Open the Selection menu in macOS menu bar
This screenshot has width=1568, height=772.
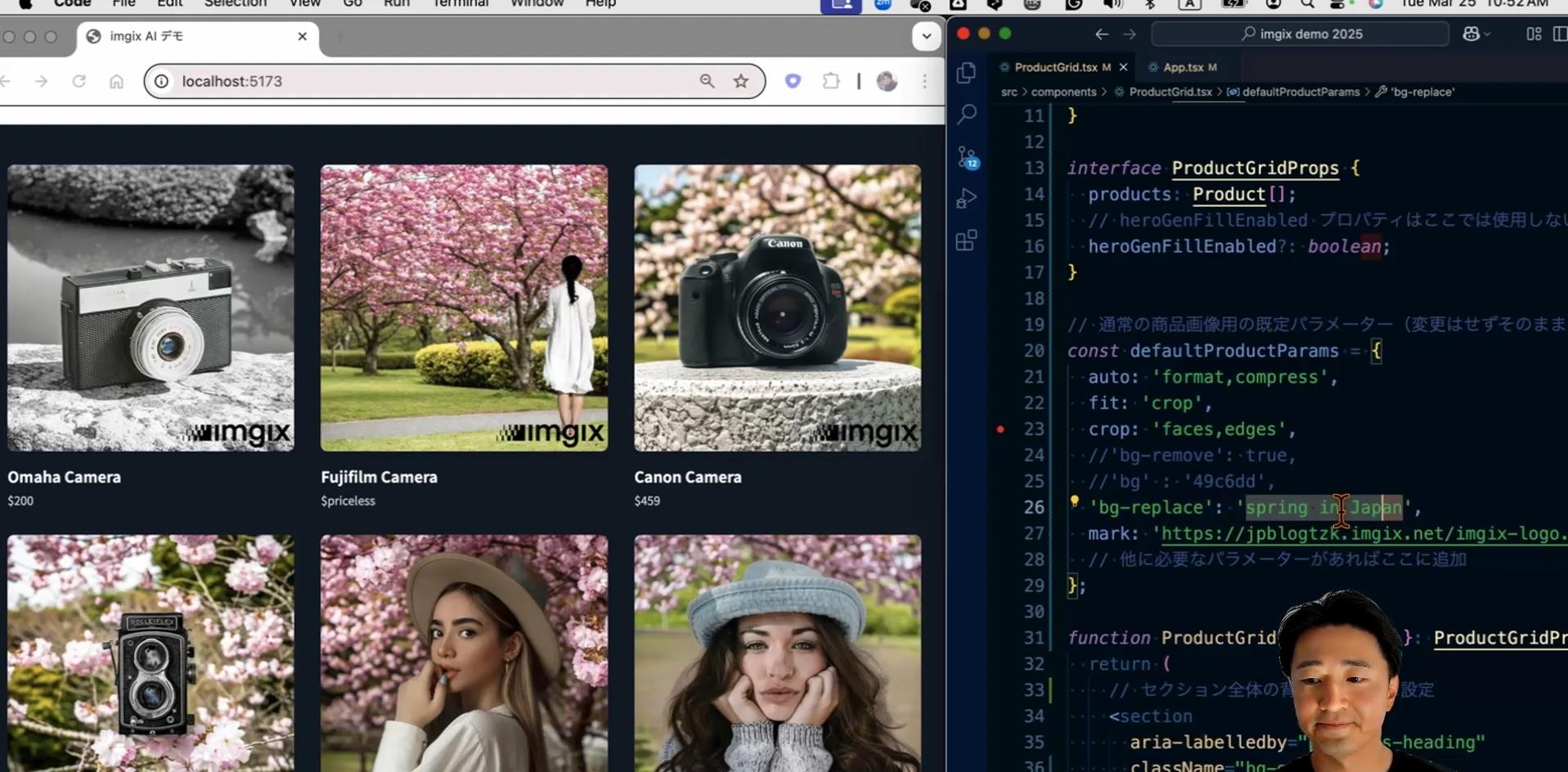pos(236,4)
